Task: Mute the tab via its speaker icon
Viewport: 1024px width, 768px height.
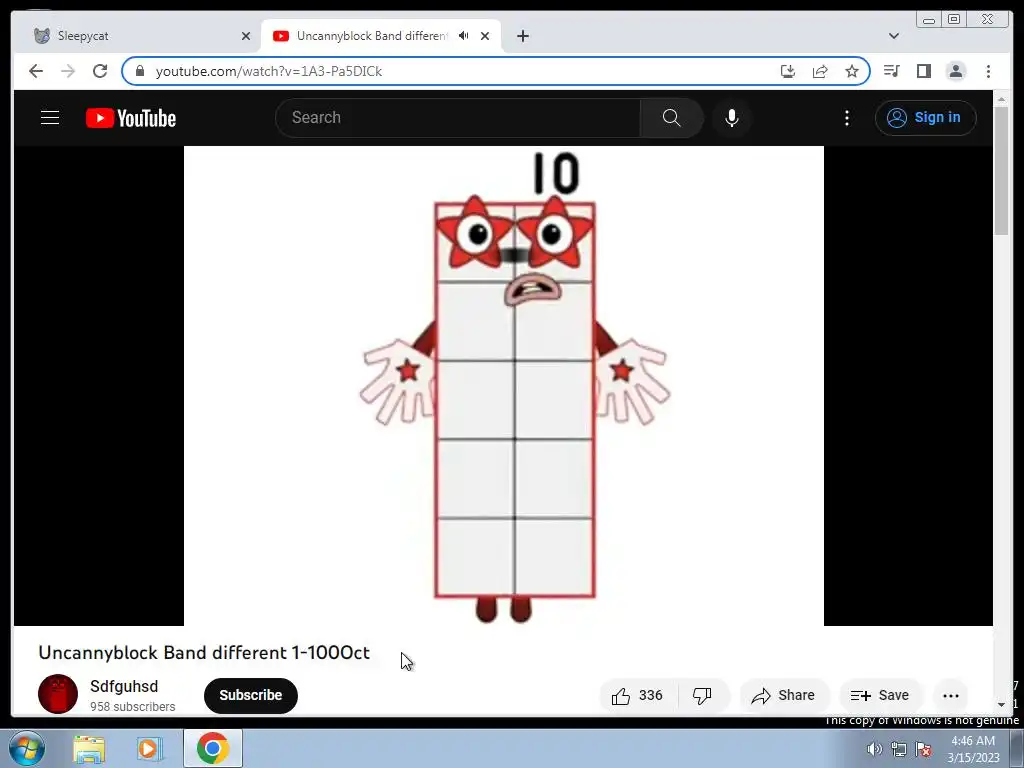Action: 464,36
